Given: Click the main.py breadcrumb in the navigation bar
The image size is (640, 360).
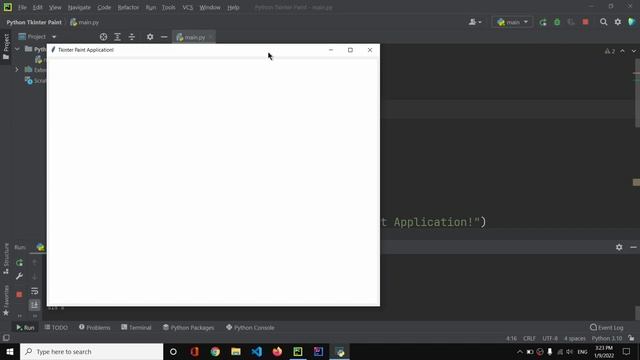Looking at the screenshot, I should coord(85,22).
